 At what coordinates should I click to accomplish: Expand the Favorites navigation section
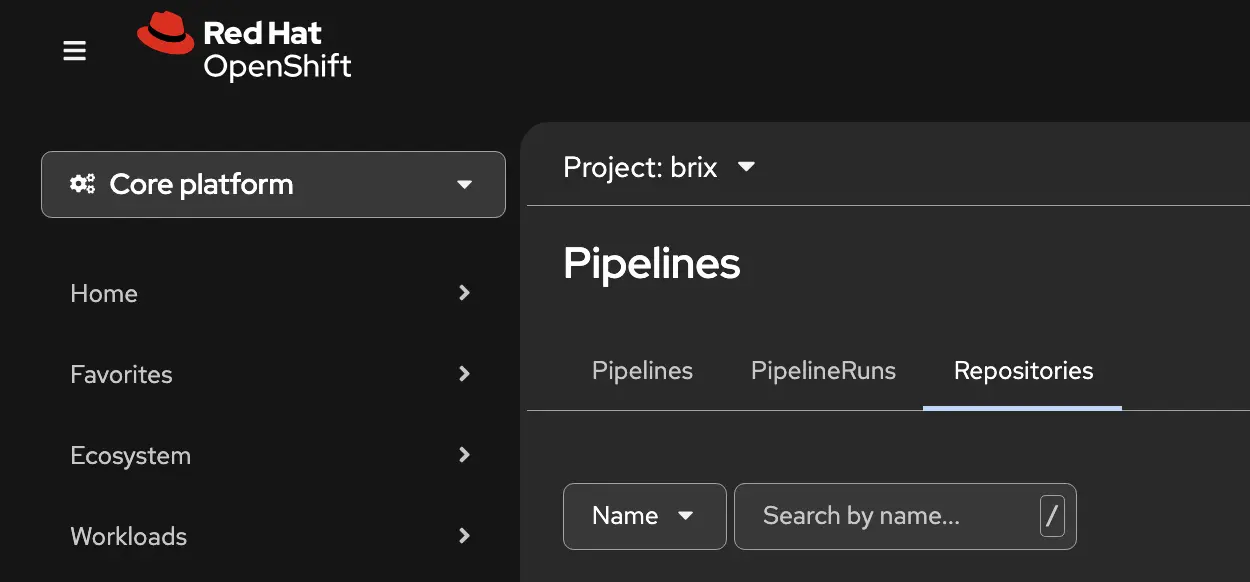(271, 374)
